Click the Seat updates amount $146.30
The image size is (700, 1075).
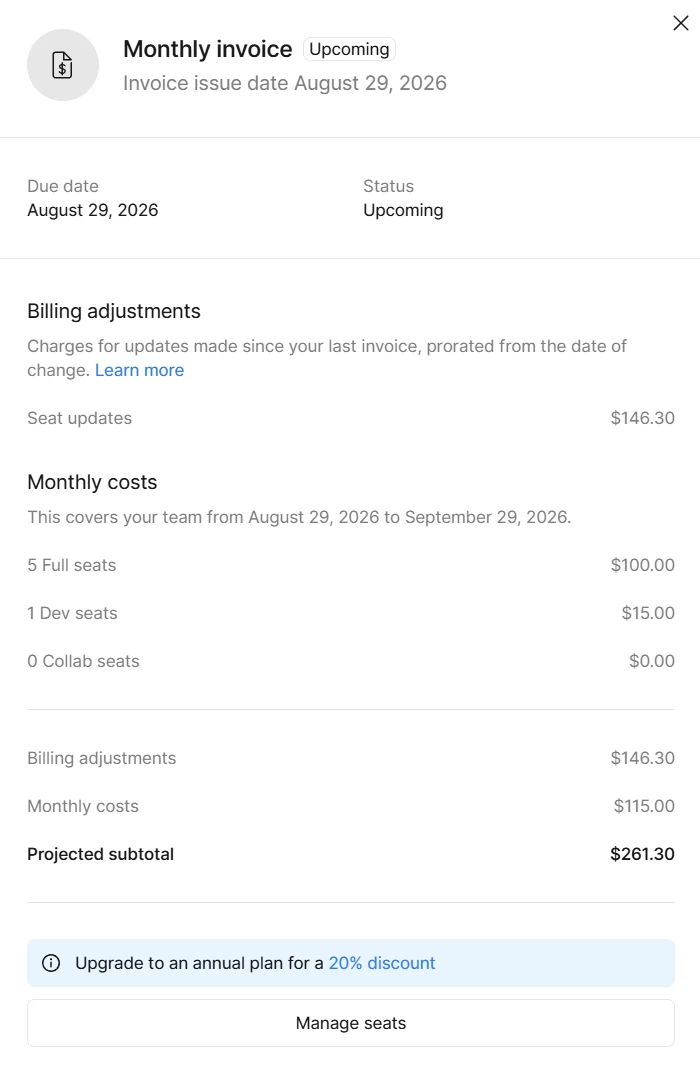pyautogui.click(x=642, y=418)
